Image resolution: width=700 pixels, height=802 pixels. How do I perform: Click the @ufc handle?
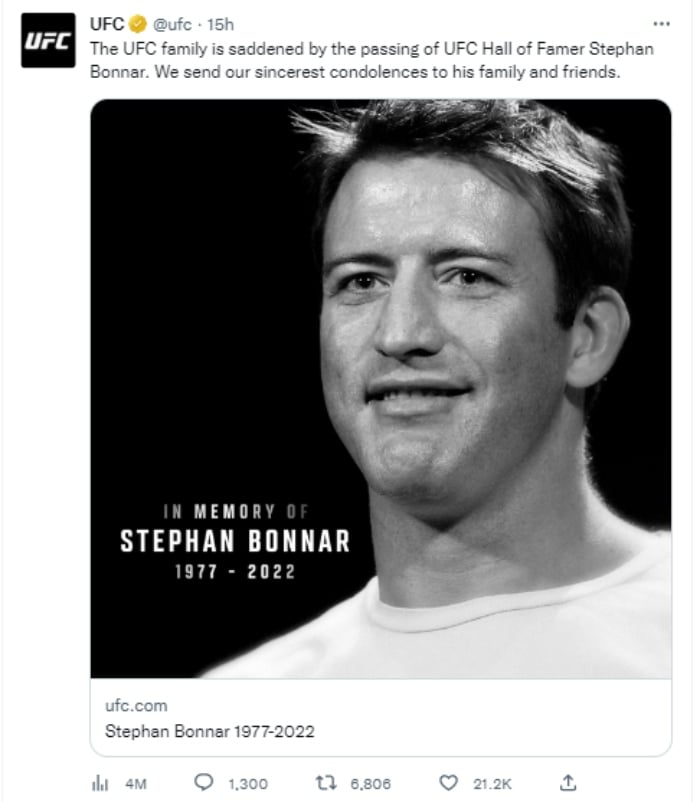click(172, 24)
